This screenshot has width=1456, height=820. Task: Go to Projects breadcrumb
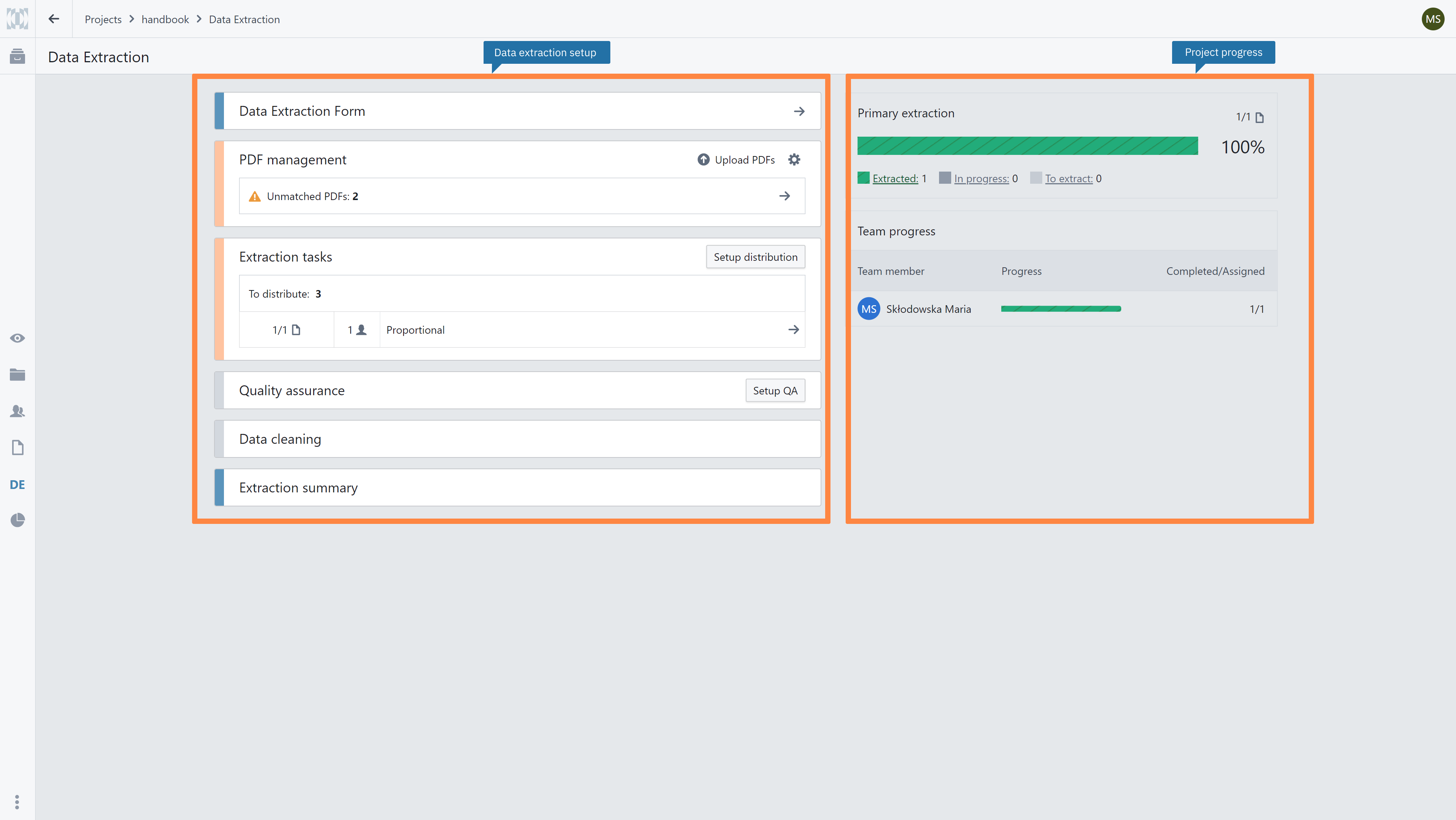[x=103, y=19]
